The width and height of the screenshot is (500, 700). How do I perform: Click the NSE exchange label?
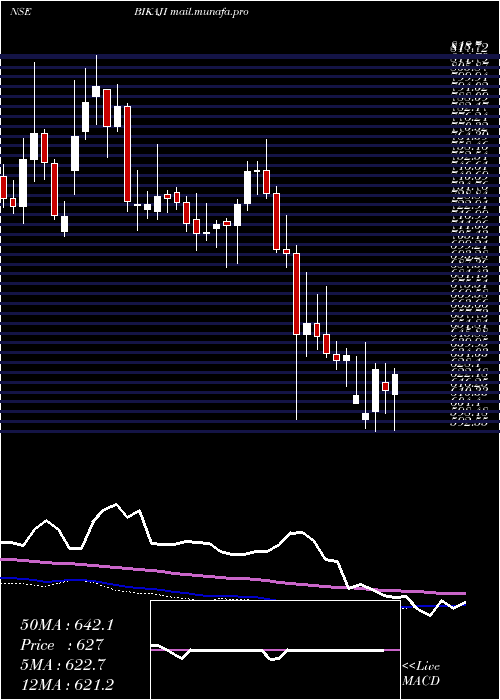21,12
